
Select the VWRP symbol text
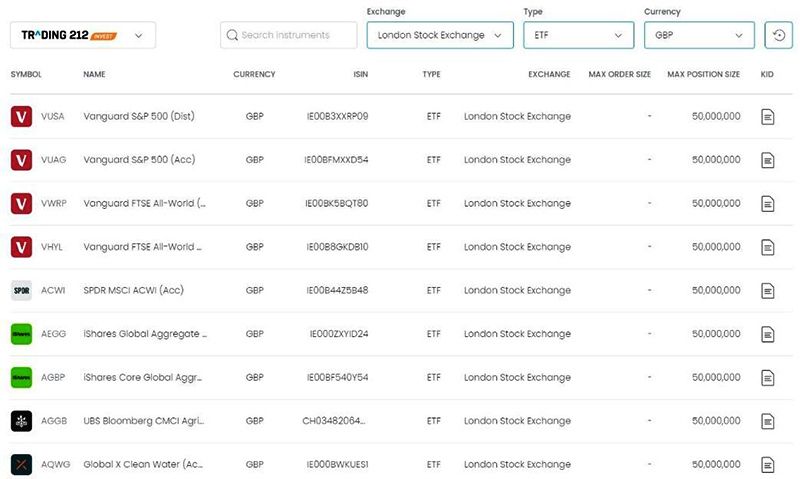(x=54, y=203)
